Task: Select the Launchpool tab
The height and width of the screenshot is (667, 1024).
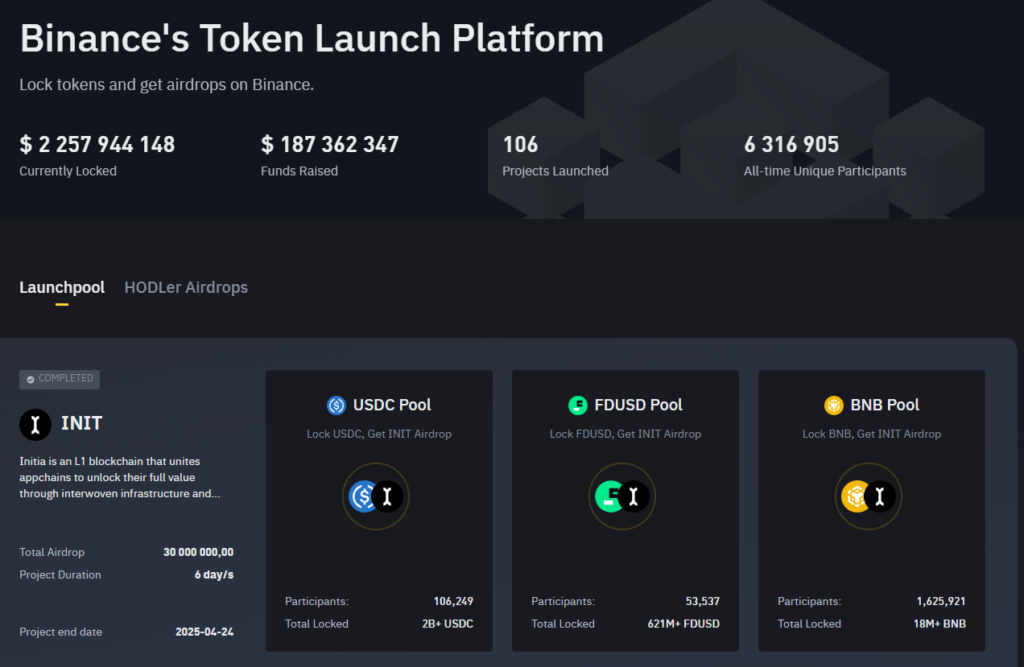Action: [x=62, y=287]
